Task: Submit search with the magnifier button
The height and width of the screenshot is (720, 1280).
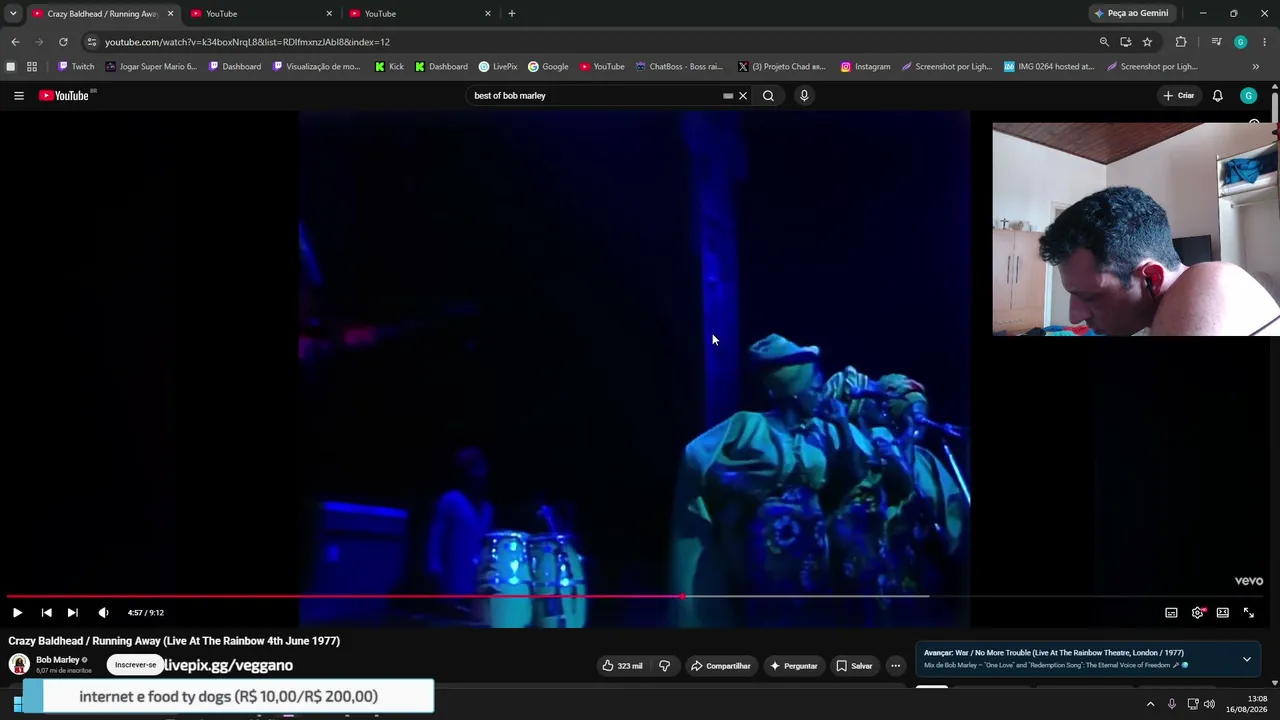Action: tap(768, 96)
